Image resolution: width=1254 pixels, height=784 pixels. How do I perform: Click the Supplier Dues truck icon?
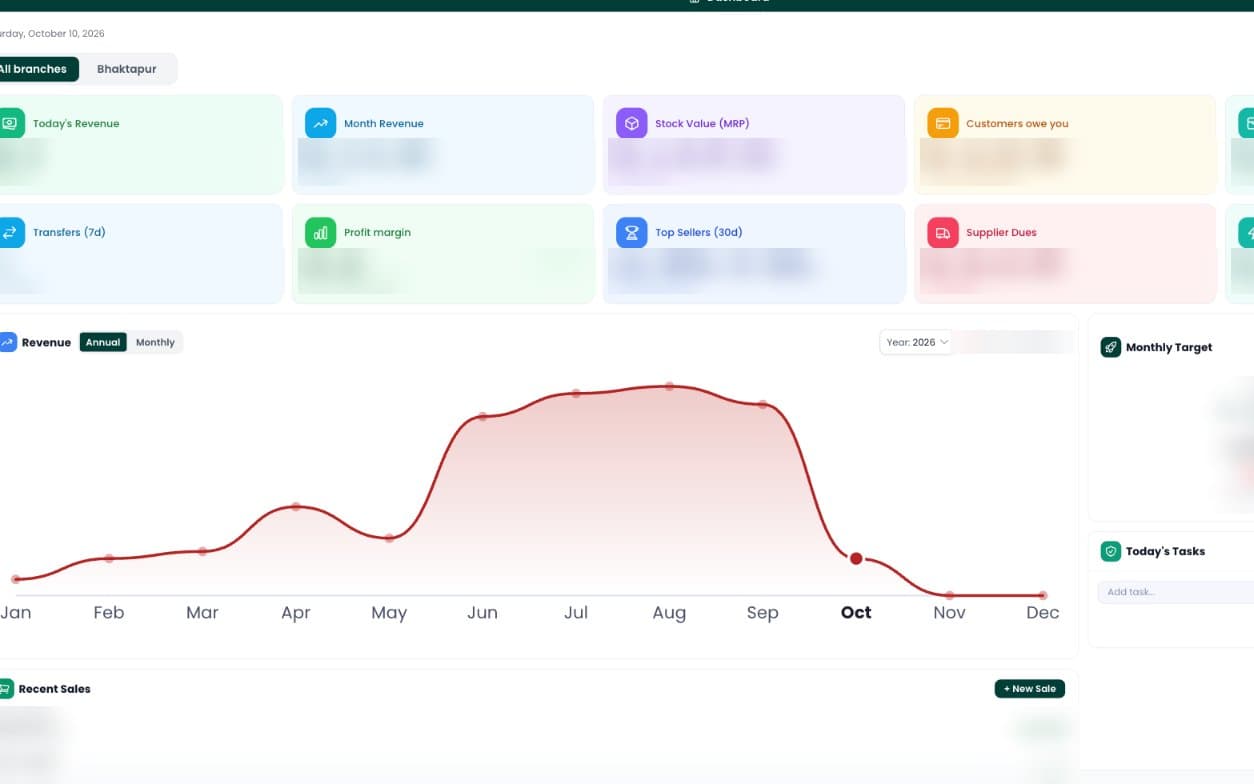(943, 232)
